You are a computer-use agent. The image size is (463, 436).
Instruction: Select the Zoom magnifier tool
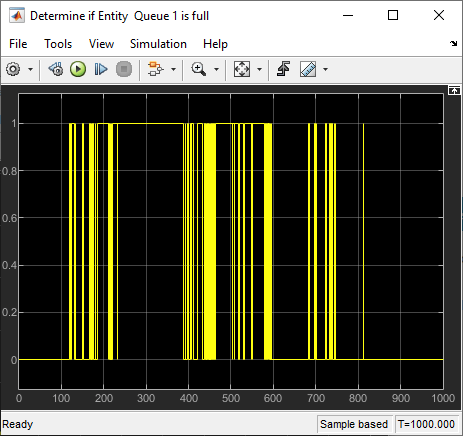click(199, 69)
